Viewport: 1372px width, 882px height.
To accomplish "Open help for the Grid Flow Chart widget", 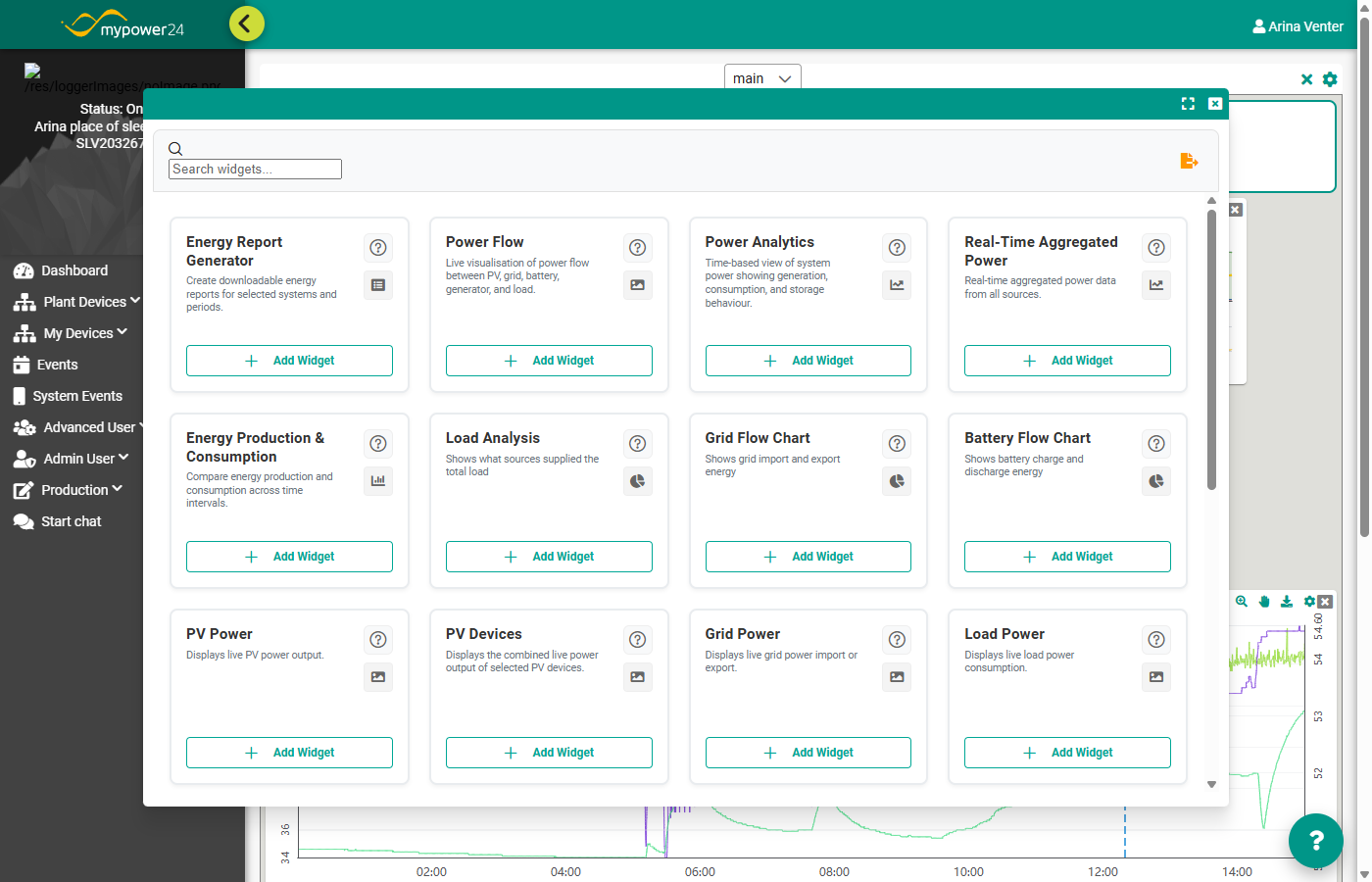I will (897, 444).
